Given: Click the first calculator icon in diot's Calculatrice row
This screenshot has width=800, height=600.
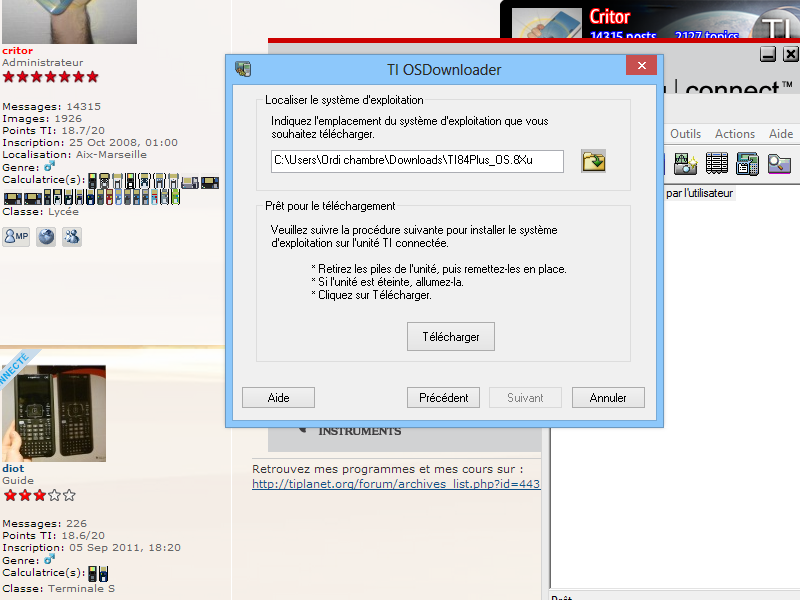Looking at the screenshot, I should (x=92, y=573).
